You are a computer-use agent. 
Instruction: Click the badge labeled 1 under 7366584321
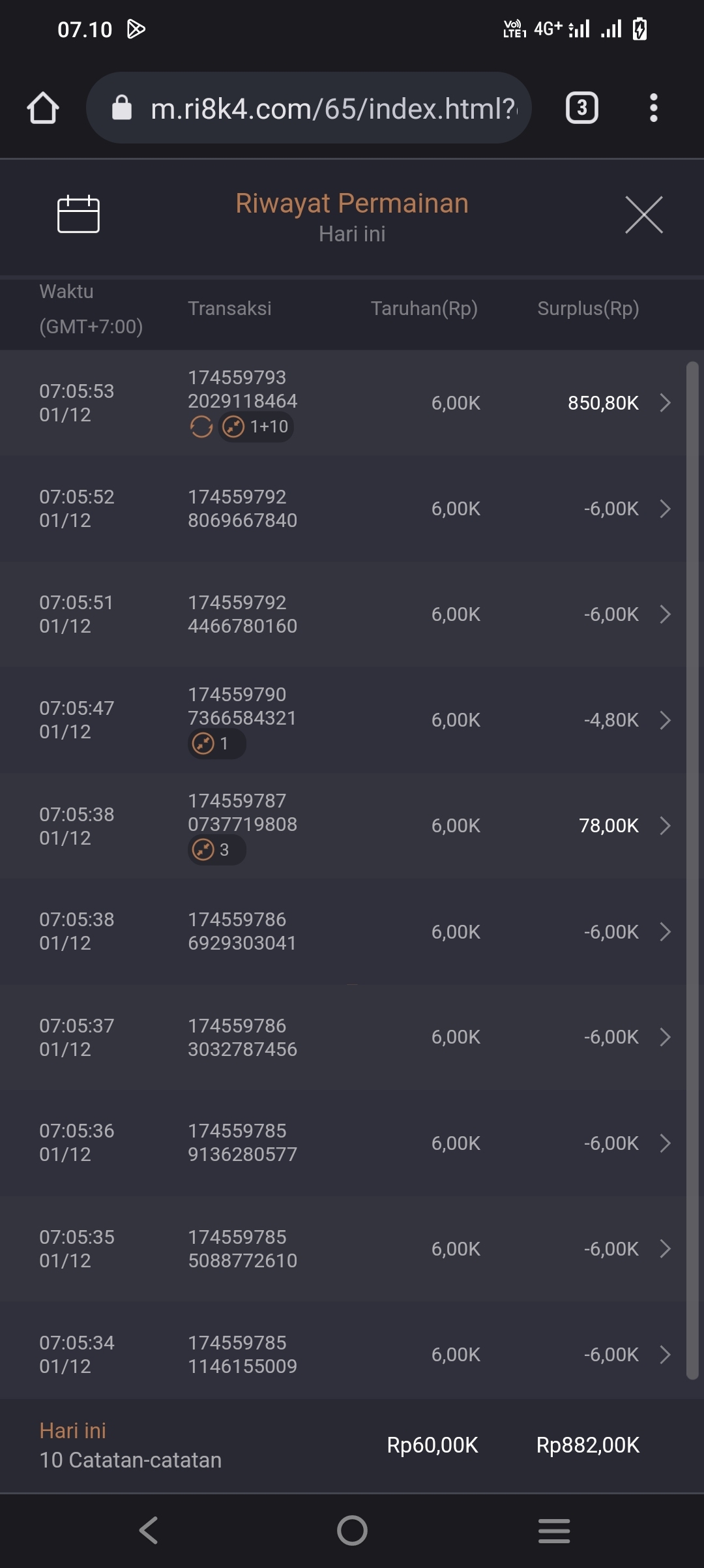pyautogui.click(x=216, y=744)
